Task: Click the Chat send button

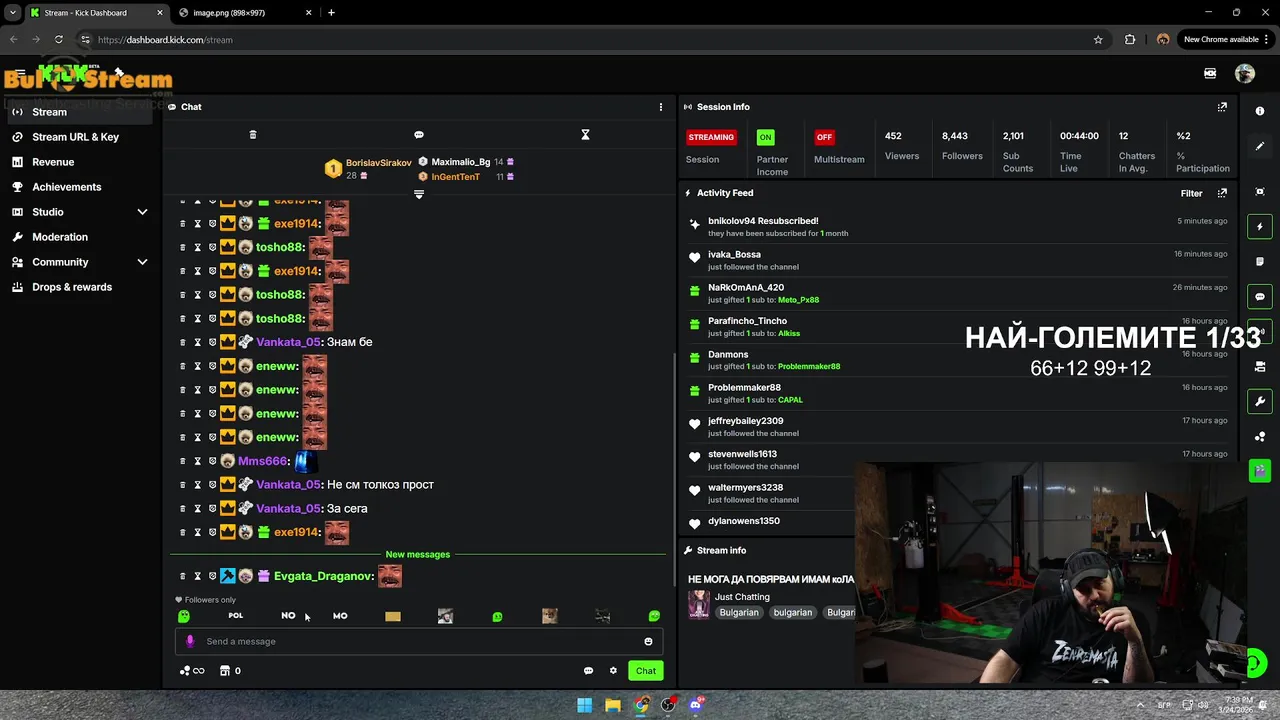Action: (x=646, y=671)
